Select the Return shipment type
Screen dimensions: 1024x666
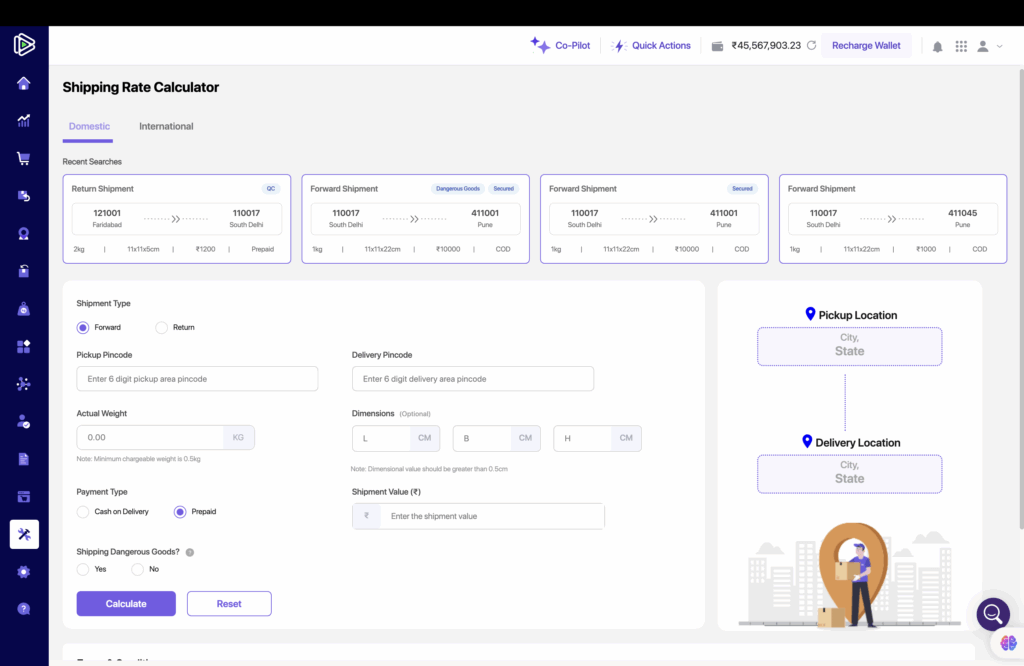162,327
